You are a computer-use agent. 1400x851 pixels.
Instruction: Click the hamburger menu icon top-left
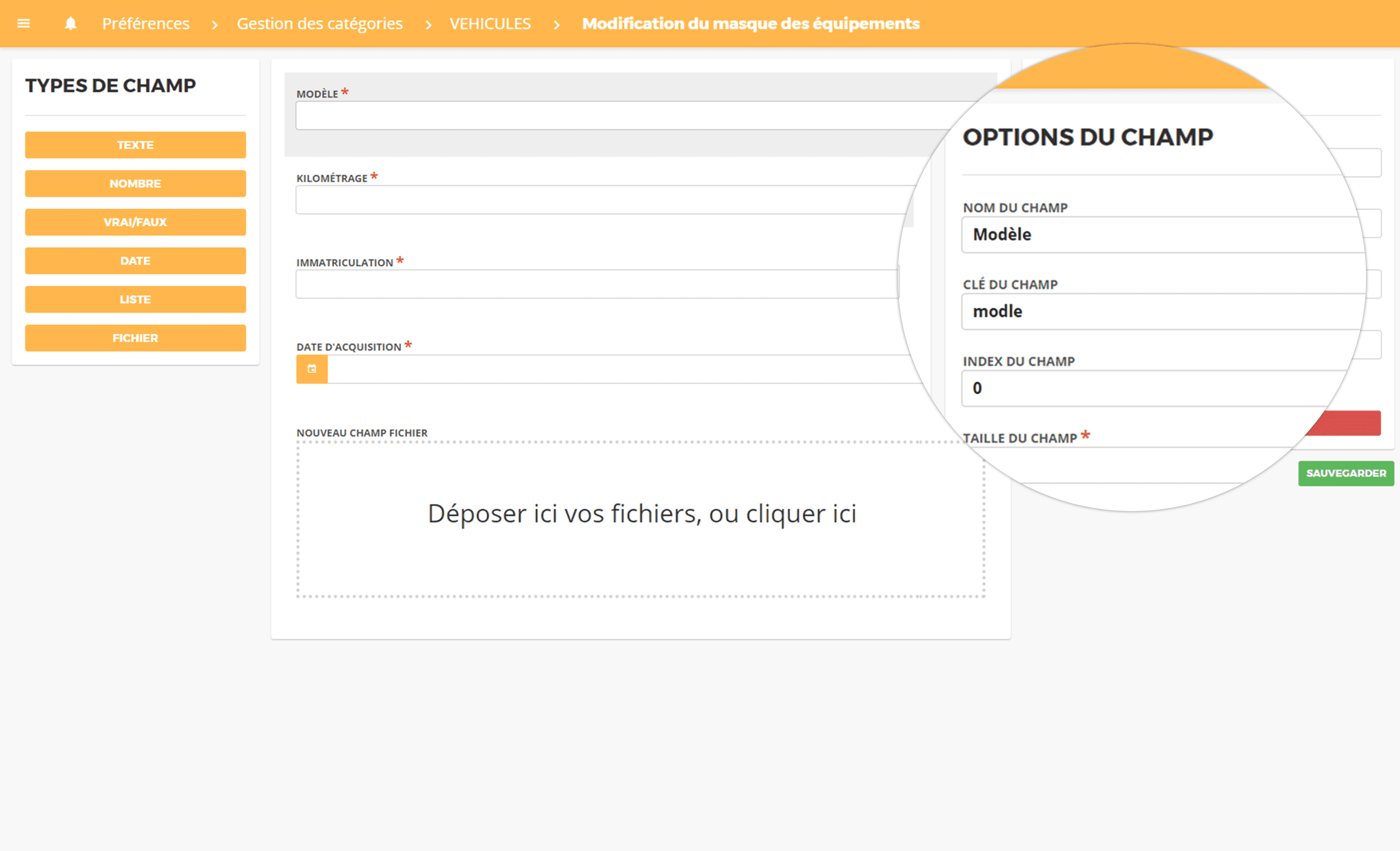pos(24,23)
